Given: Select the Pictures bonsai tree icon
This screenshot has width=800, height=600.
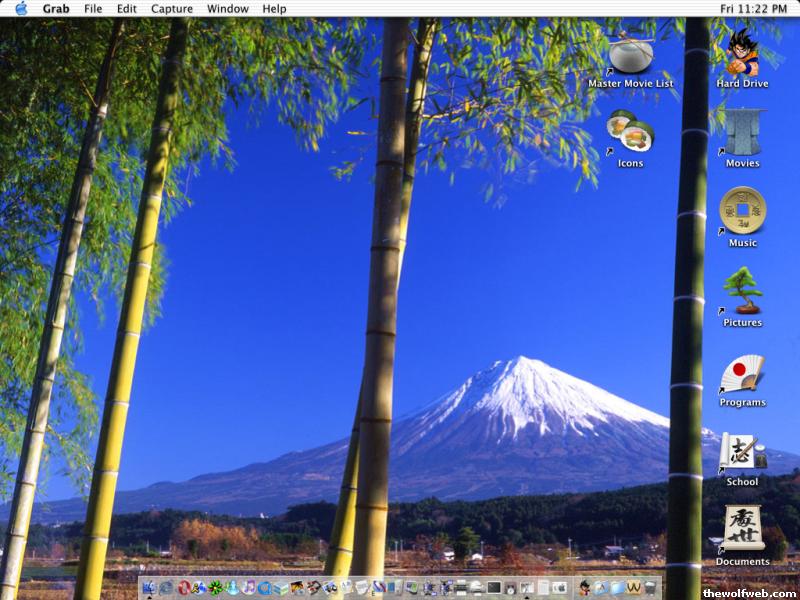Looking at the screenshot, I should coord(742,291).
